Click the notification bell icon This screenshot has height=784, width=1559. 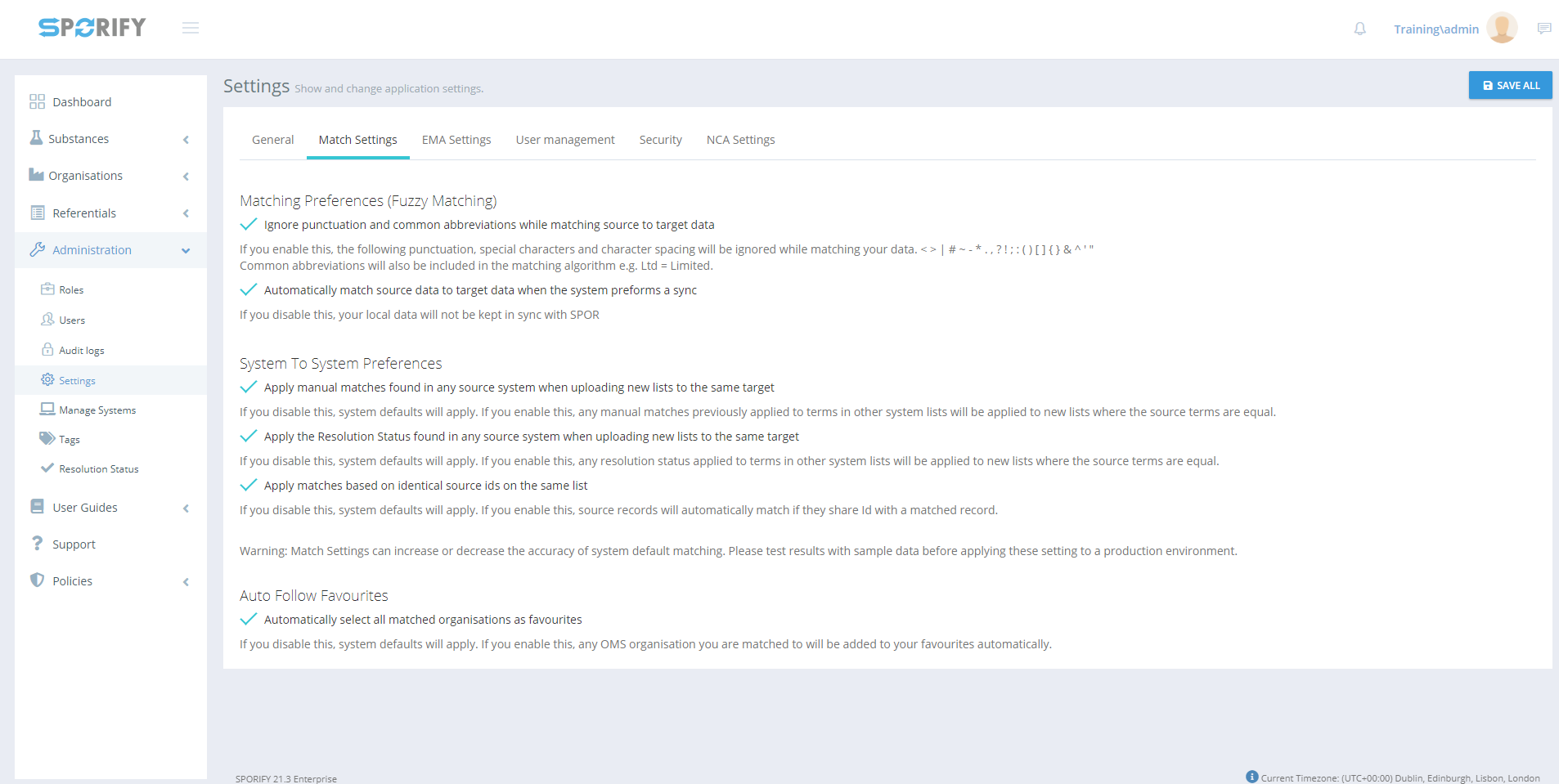point(1359,29)
